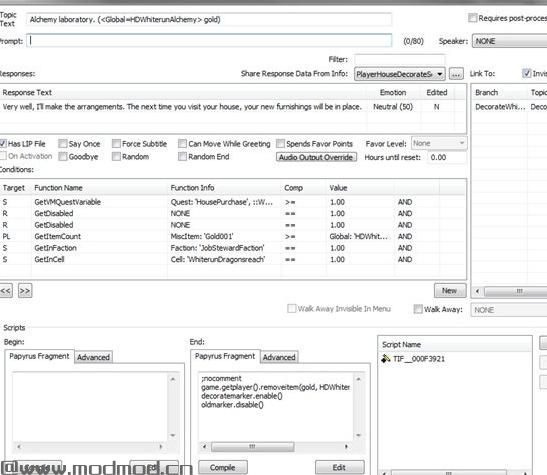Image resolution: width=547 pixels, height=475 pixels.
Task: Enable the Random checkbox
Action: pyautogui.click(x=116, y=157)
